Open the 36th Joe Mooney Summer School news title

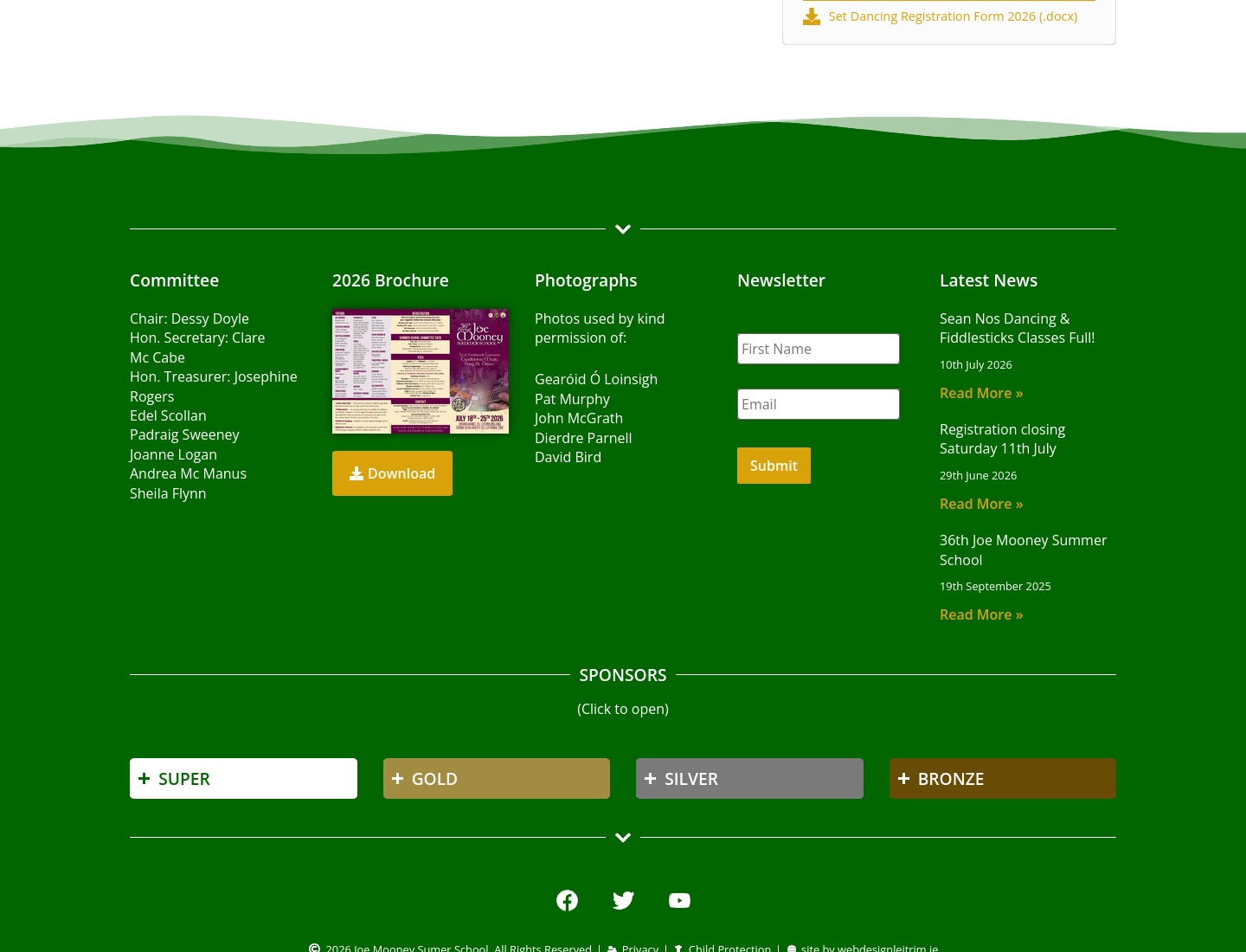[1024, 550]
